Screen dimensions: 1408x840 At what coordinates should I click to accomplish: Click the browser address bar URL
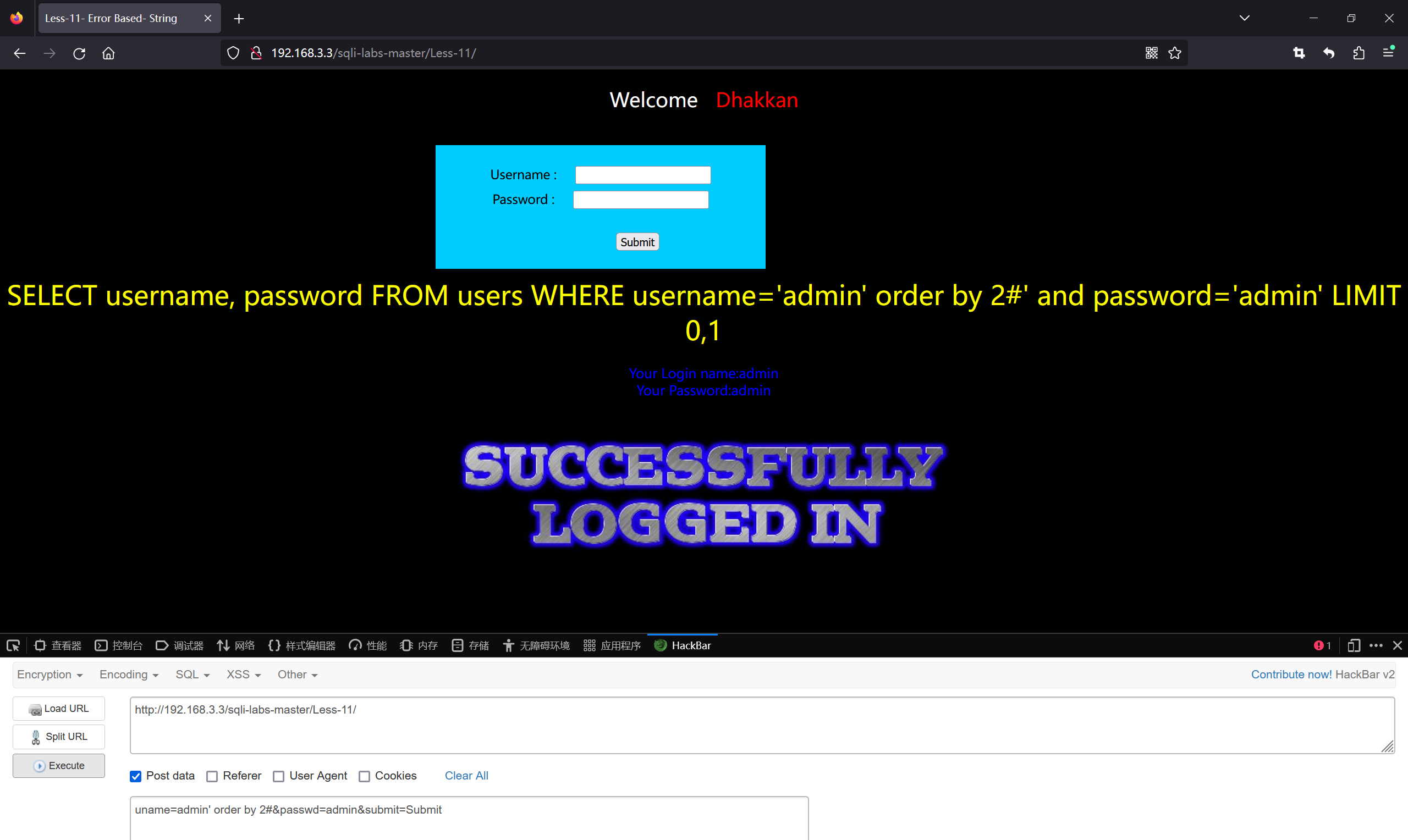pos(373,53)
